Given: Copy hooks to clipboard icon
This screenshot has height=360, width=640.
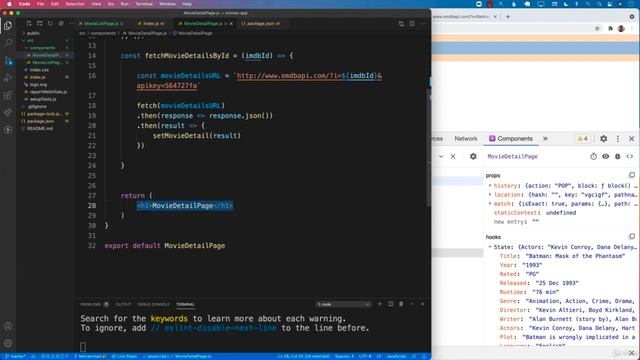Looking at the screenshot, I should coord(632,236).
